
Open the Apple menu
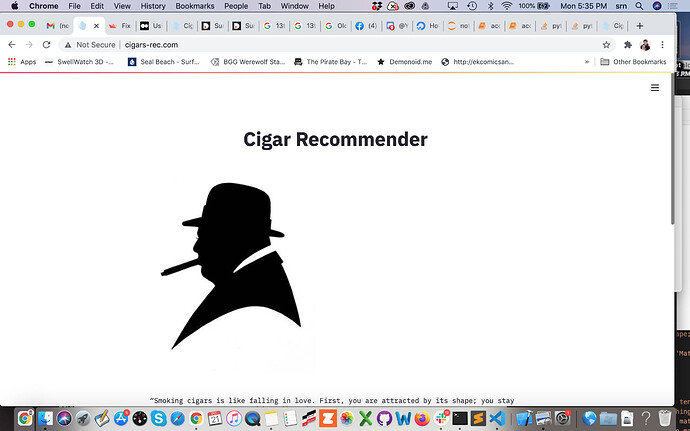tap(15, 6)
